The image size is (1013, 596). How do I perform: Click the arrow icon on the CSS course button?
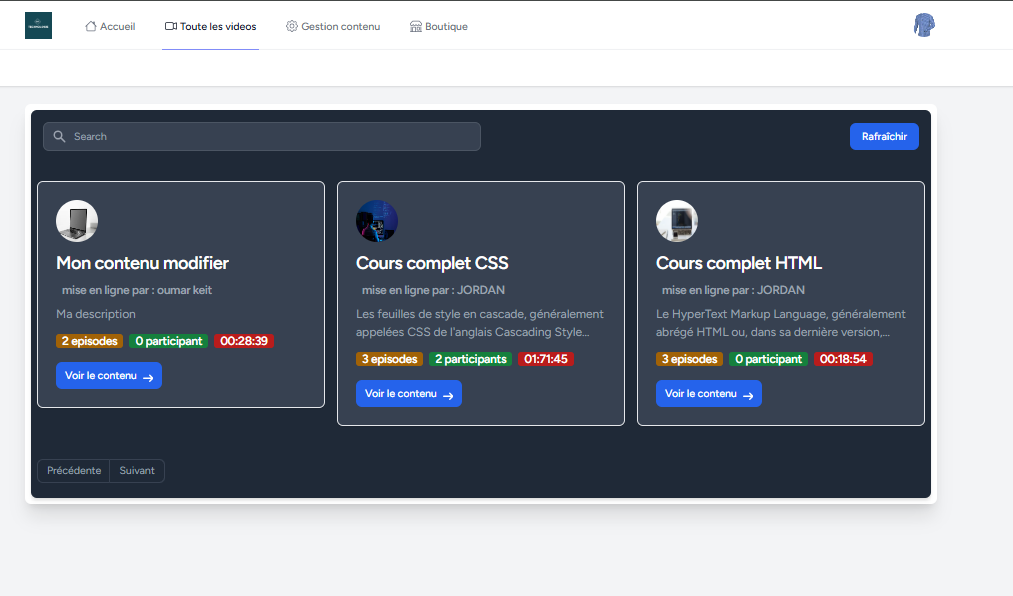pyautogui.click(x=448, y=395)
